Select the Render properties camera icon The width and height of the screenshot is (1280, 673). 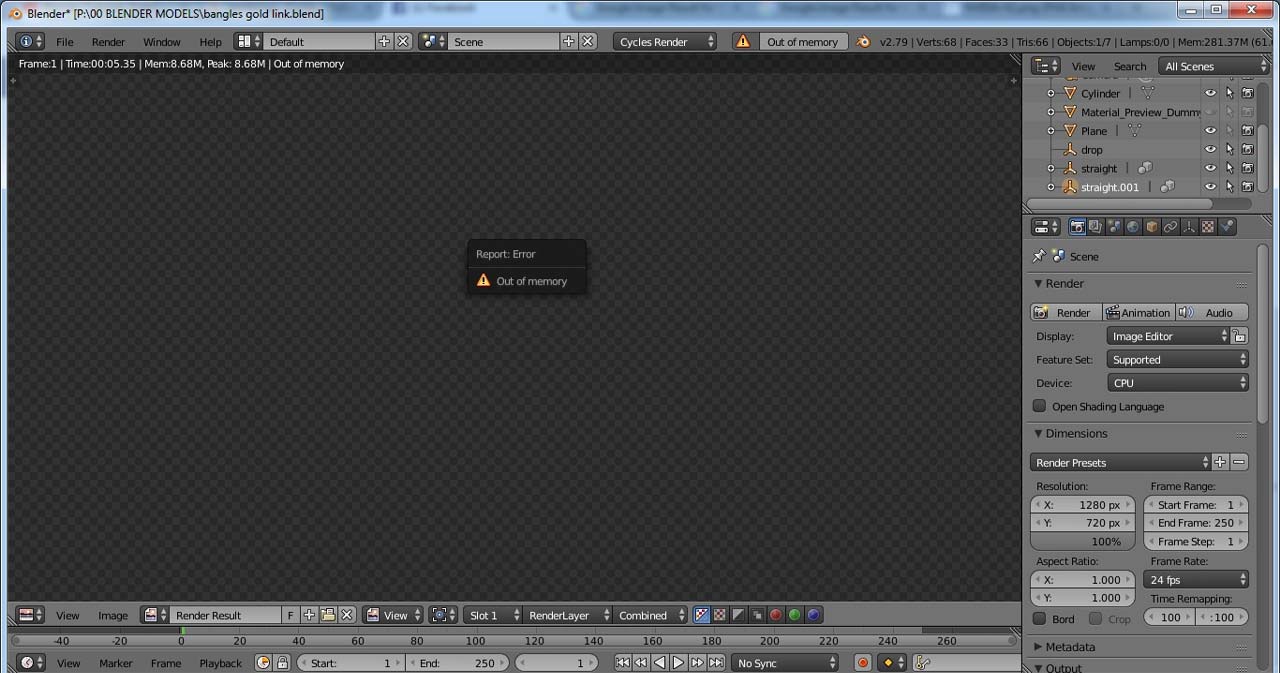pyautogui.click(x=1078, y=226)
